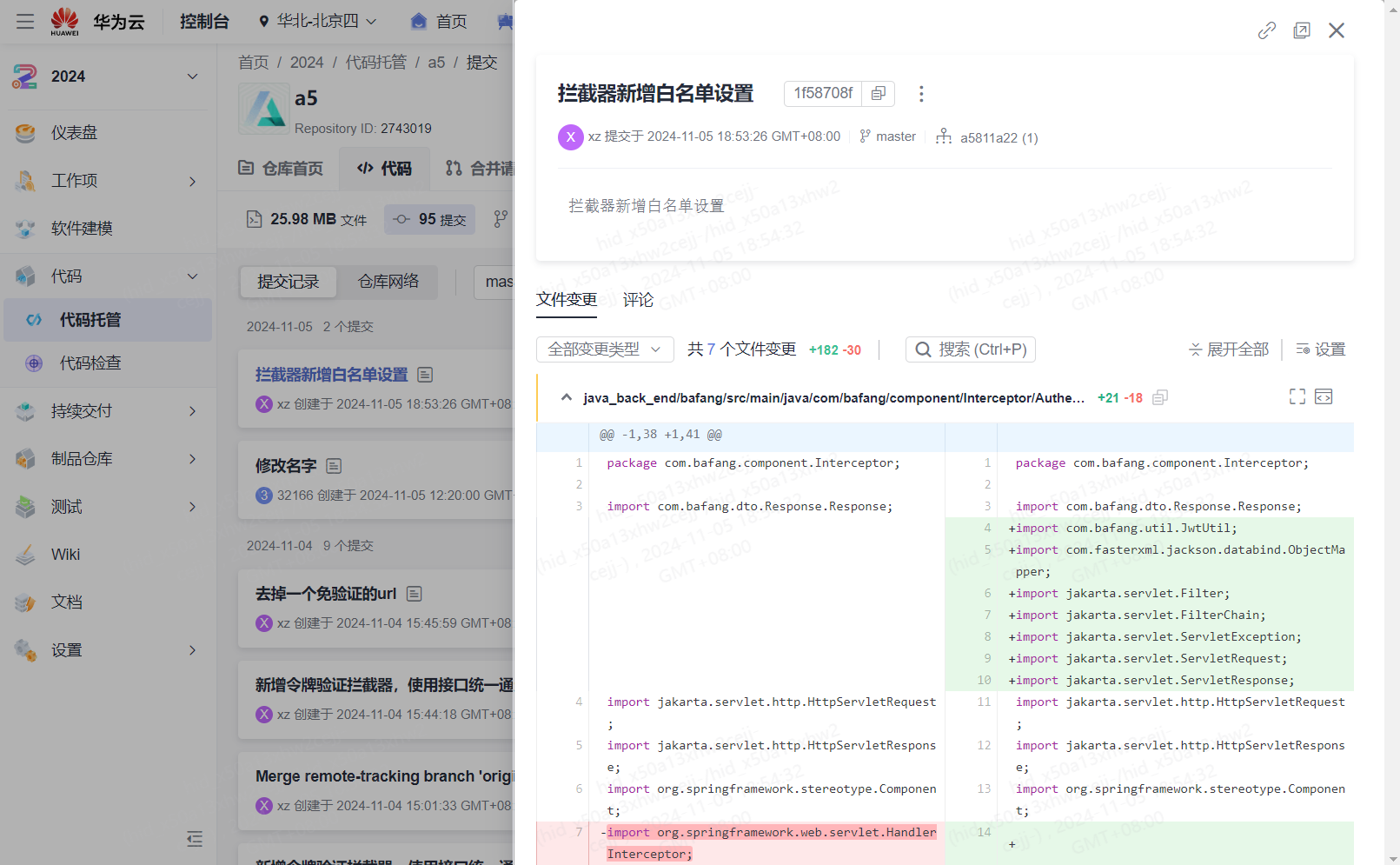
Task: Select the 提交记录 tab
Action: click(289, 282)
